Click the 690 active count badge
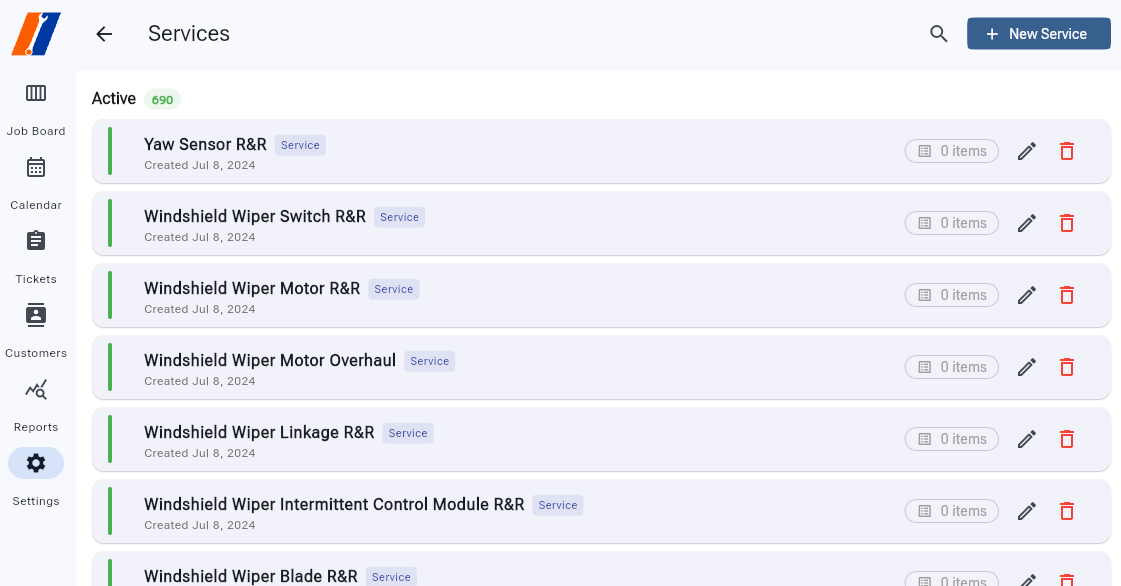This screenshot has height=586, width=1121. (163, 99)
